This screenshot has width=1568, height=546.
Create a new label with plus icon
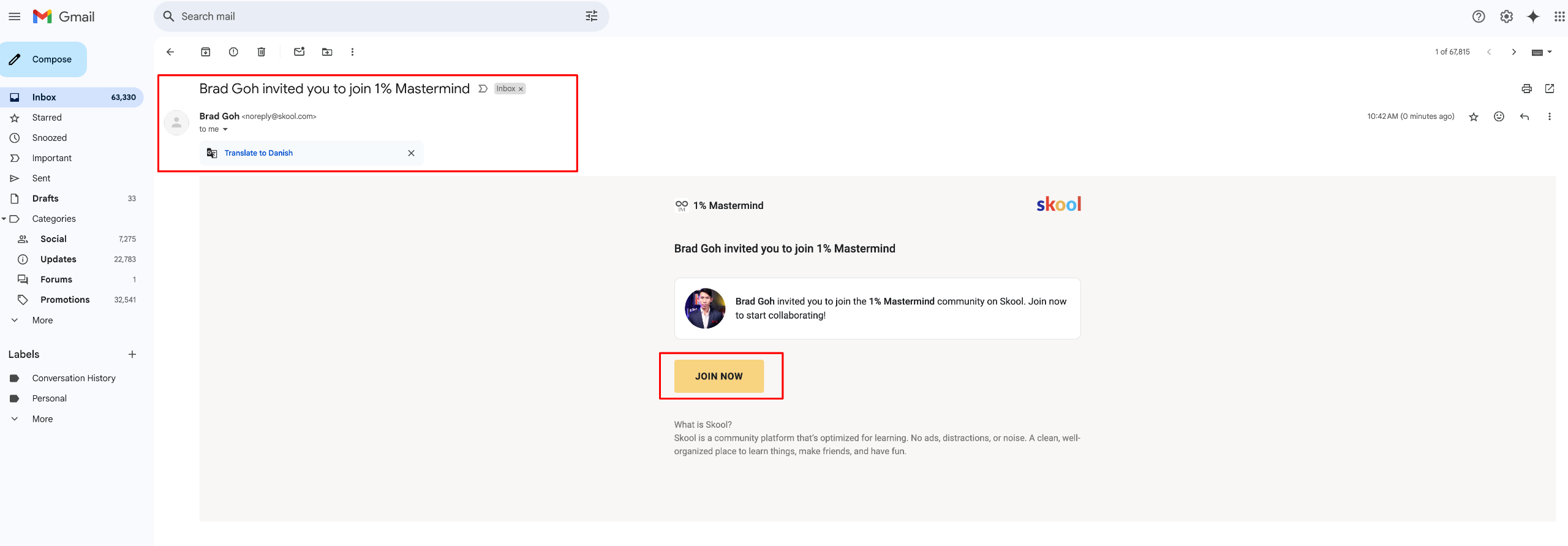pos(132,354)
